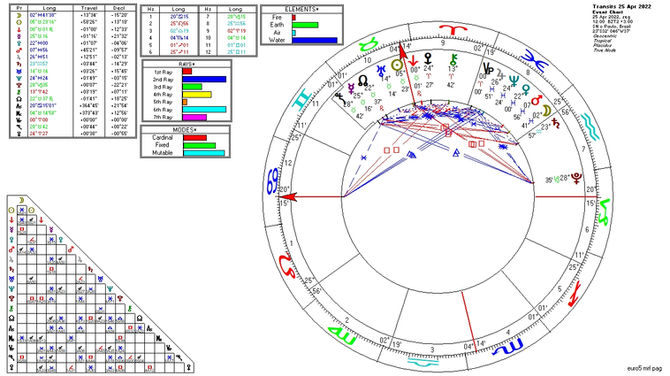
Task: Select the purple Mercury glyph in the wheel
Action: coord(351,88)
